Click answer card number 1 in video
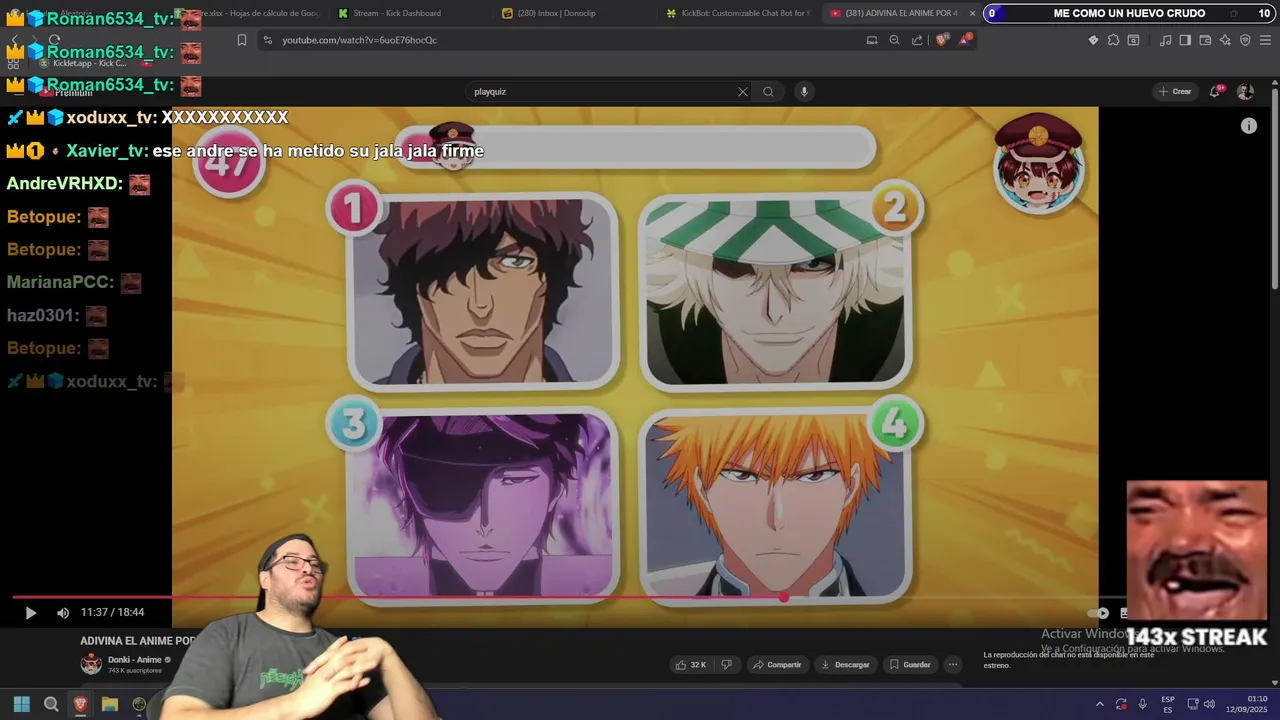 tap(483, 290)
